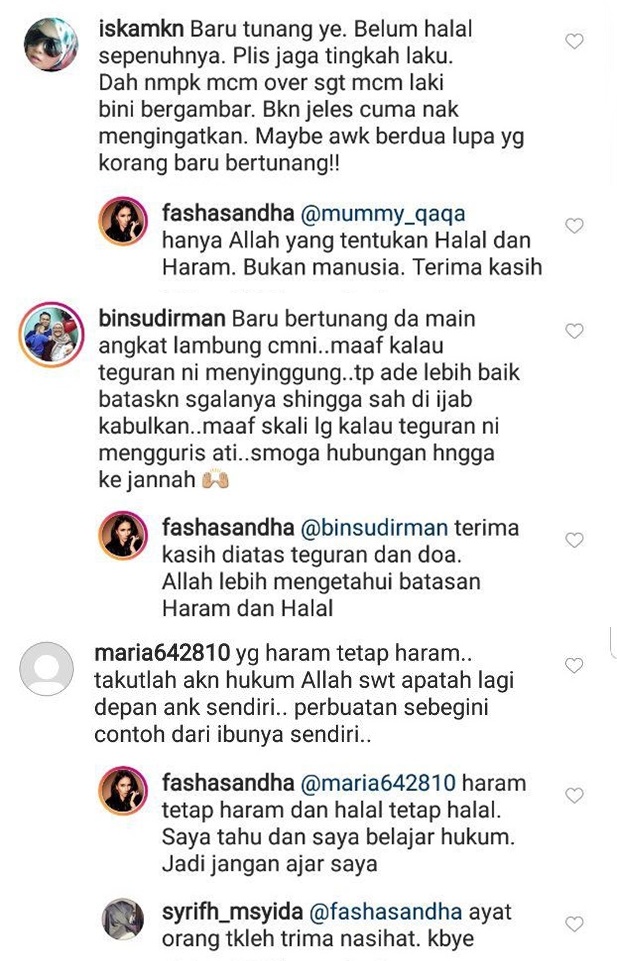Open maria642810's default gray avatar
This screenshot has height=961, width=617.
tap(47, 669)
